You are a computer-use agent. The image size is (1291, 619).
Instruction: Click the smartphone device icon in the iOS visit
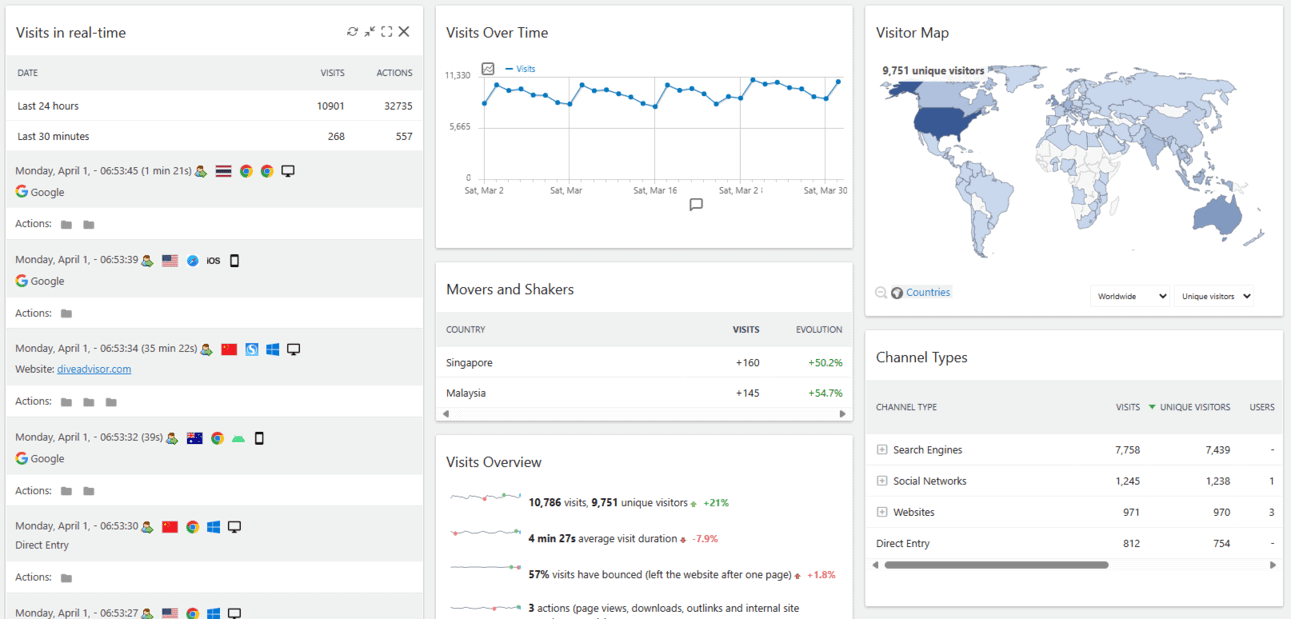(234, 260)
